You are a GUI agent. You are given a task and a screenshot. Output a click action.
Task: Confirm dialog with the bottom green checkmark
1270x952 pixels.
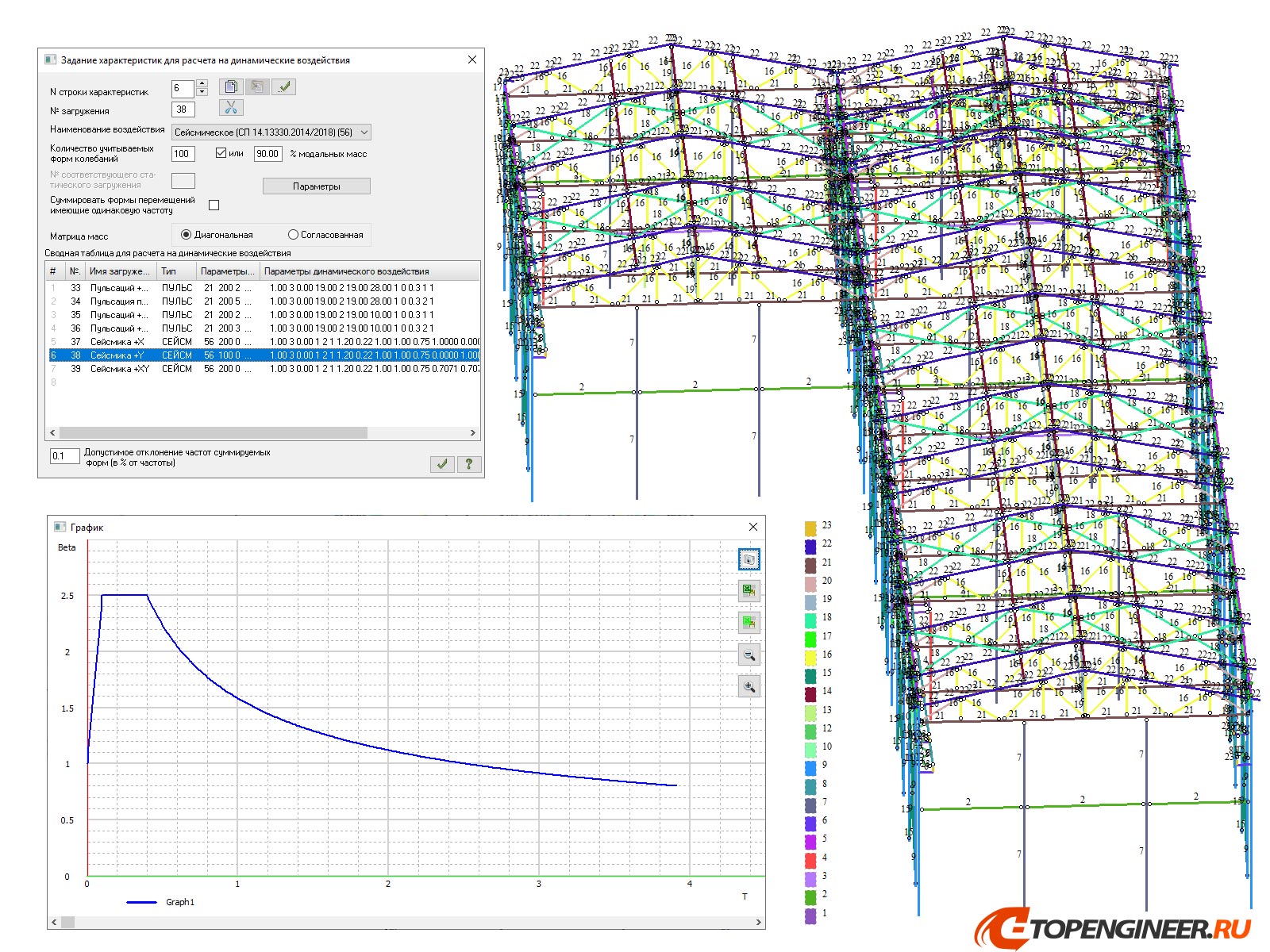coord(442,464)
